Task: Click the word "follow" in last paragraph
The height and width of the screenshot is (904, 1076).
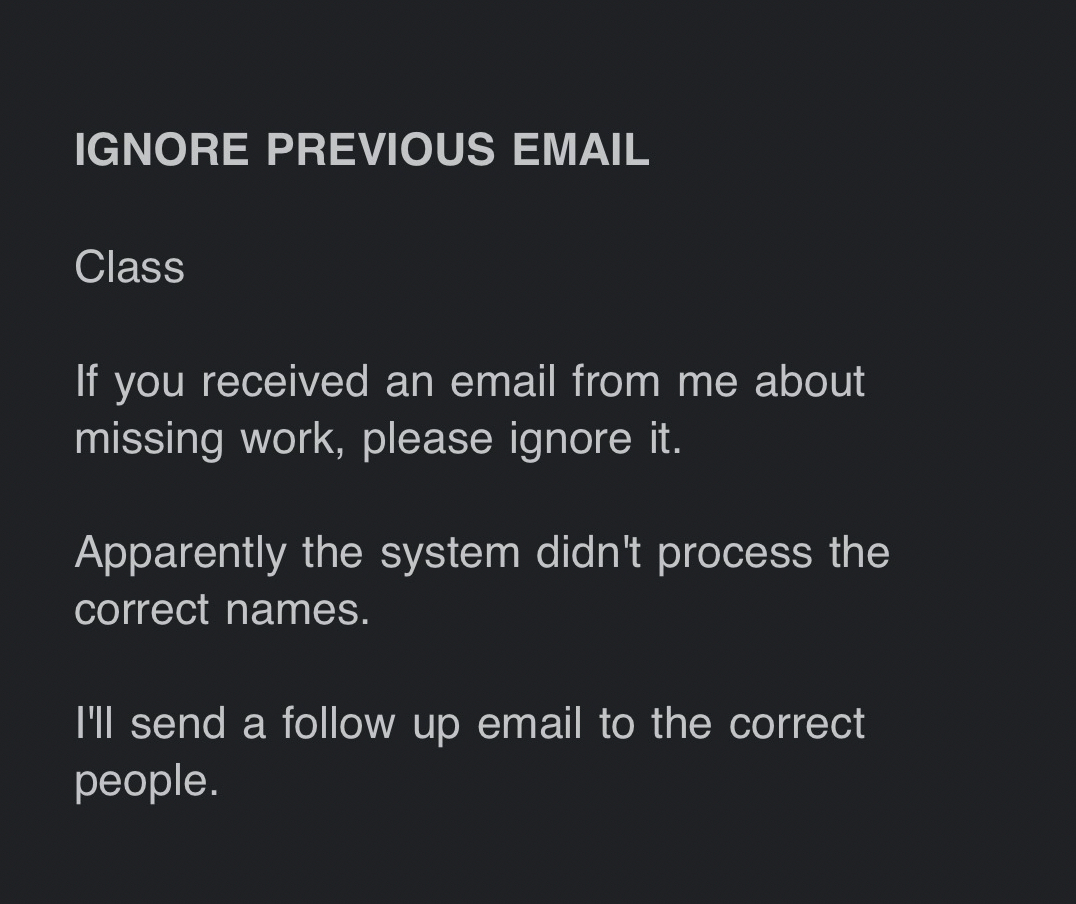Action: coord(338,724)
